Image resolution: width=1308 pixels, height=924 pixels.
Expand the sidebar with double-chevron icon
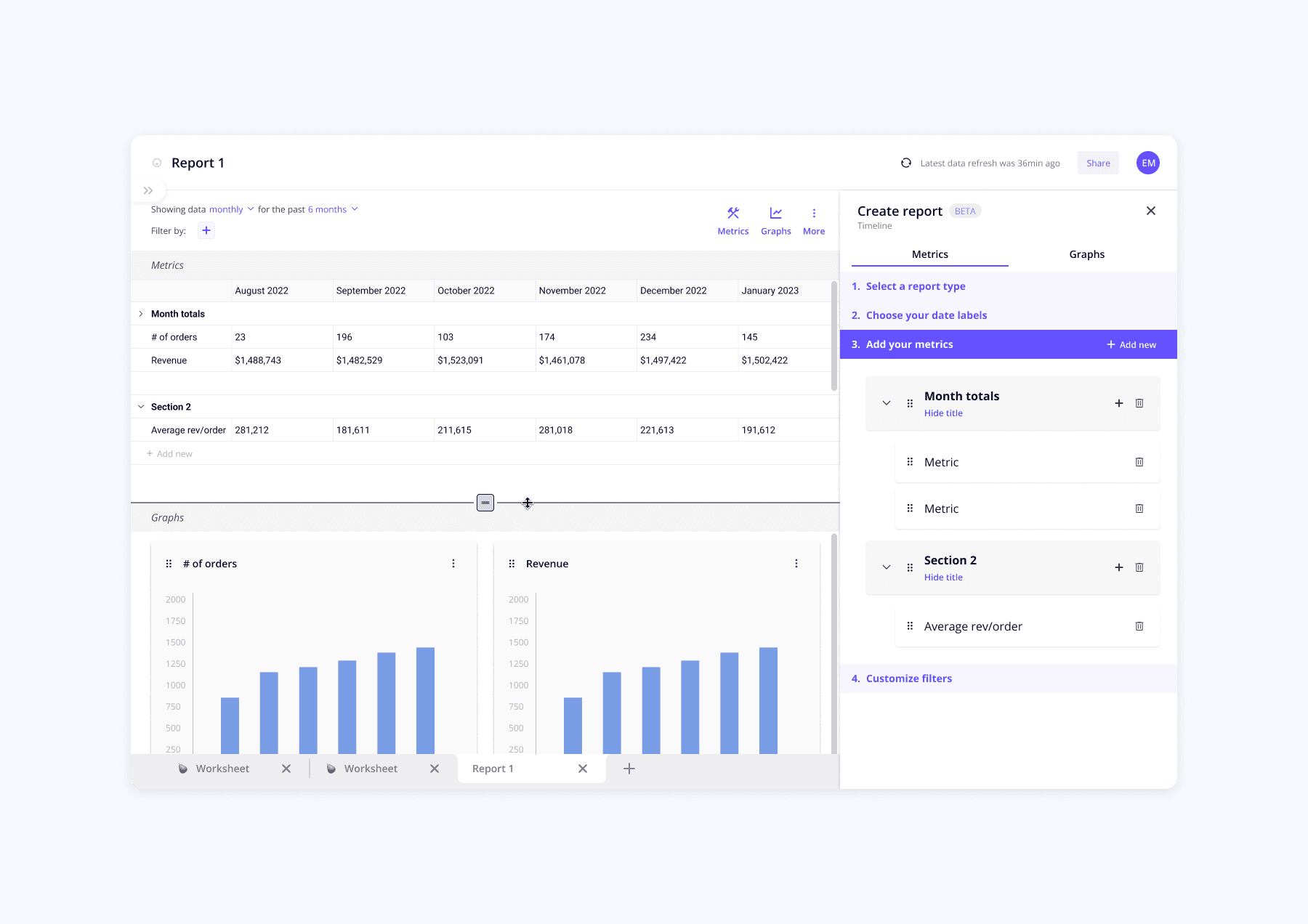point(148,190)
